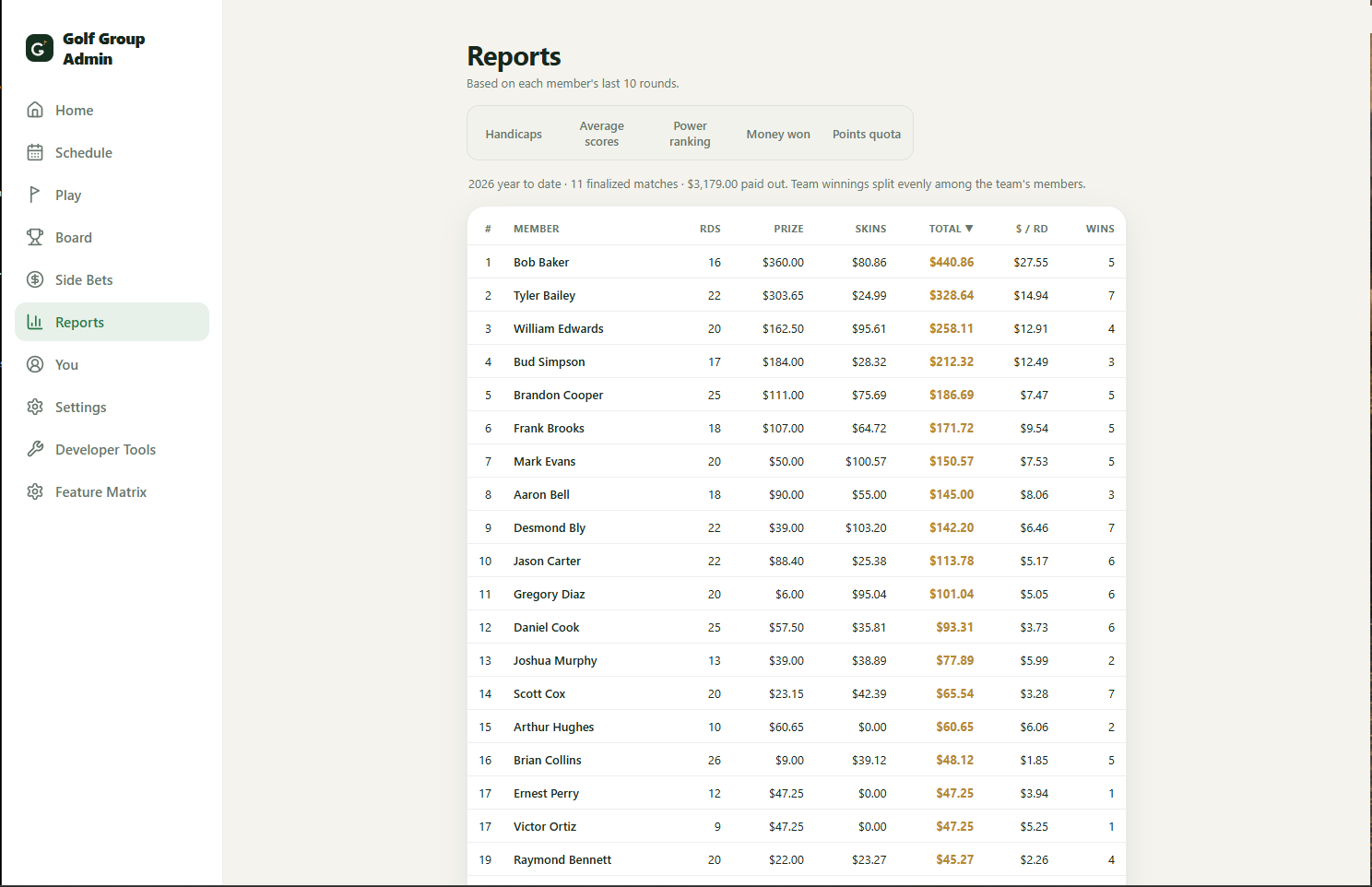Click member name Tyler Bailey

[x=544, y=295]
